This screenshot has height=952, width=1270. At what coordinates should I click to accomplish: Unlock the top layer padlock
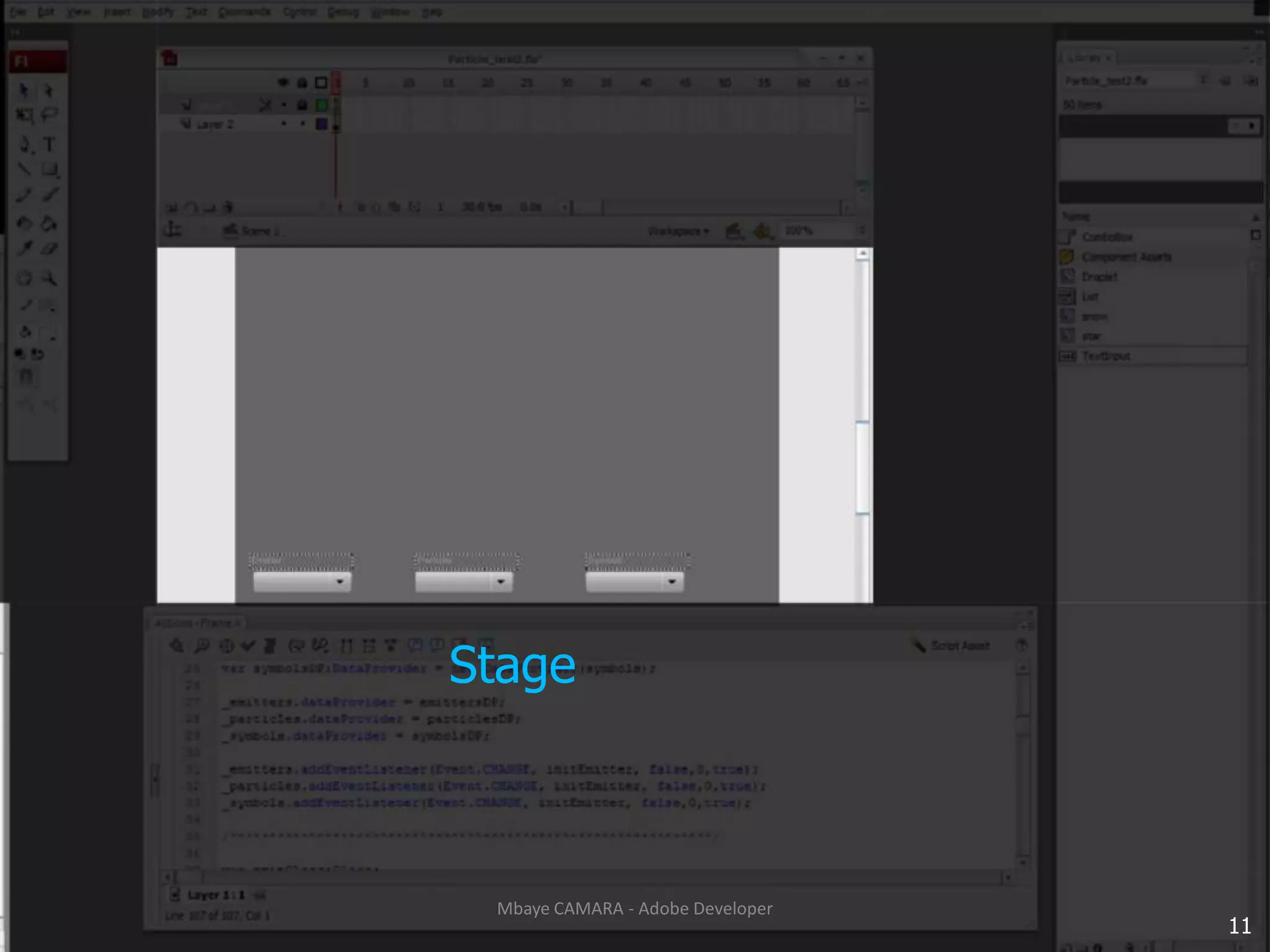point(302,105)
